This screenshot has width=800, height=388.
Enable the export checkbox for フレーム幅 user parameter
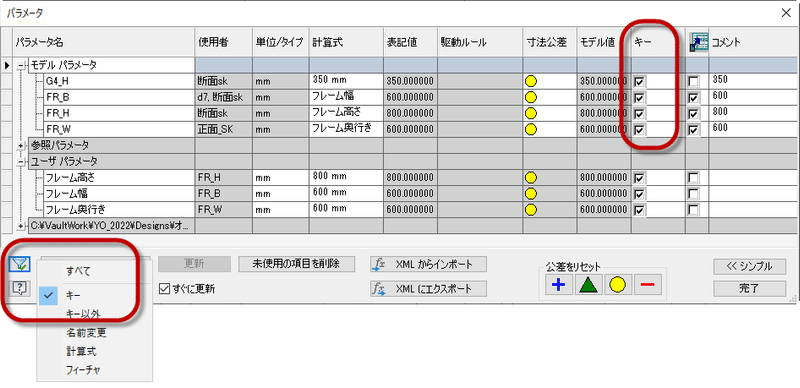[x=693, y=194]
